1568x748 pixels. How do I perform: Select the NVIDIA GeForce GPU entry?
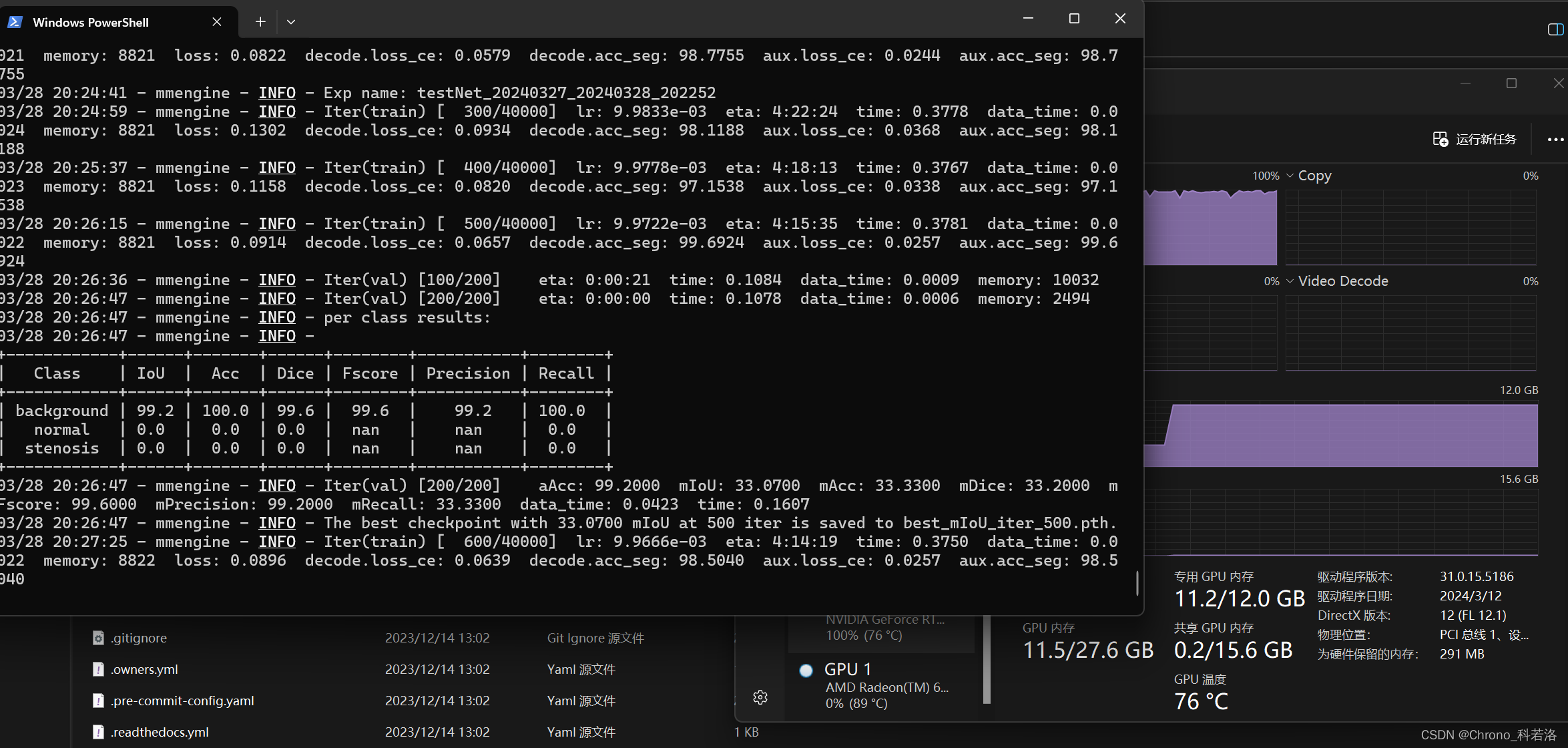881,631
